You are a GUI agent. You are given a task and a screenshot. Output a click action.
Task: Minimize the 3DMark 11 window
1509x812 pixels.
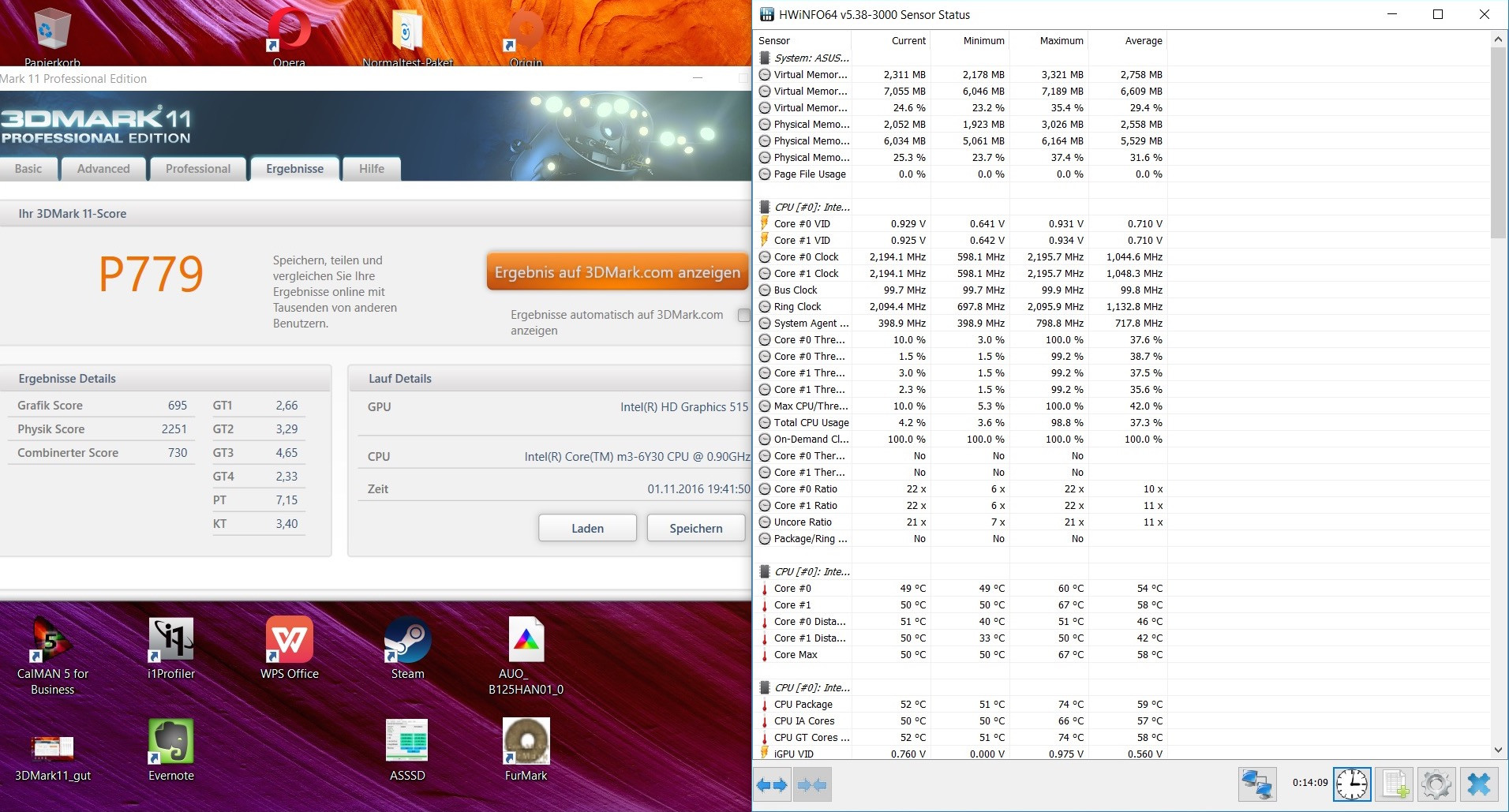[698, 78]
